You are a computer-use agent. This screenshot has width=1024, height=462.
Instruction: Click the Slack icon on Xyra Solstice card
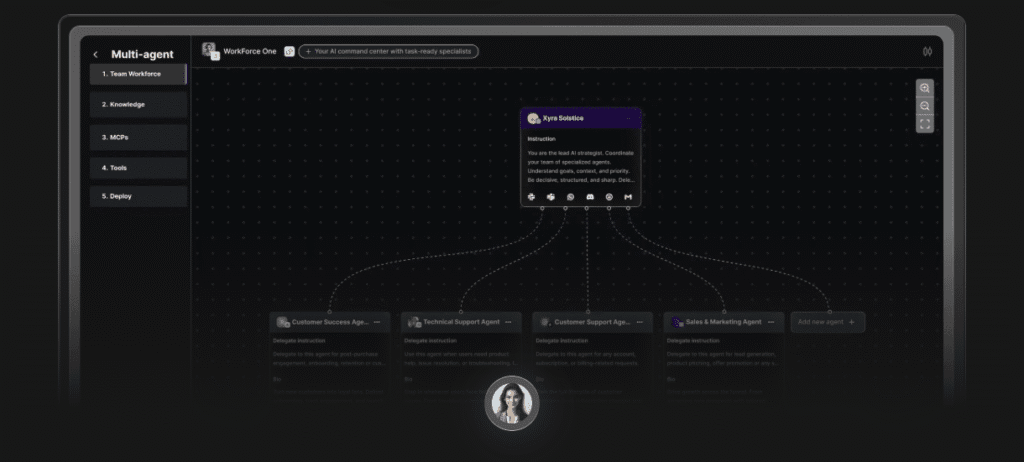(x=532, y=197)
